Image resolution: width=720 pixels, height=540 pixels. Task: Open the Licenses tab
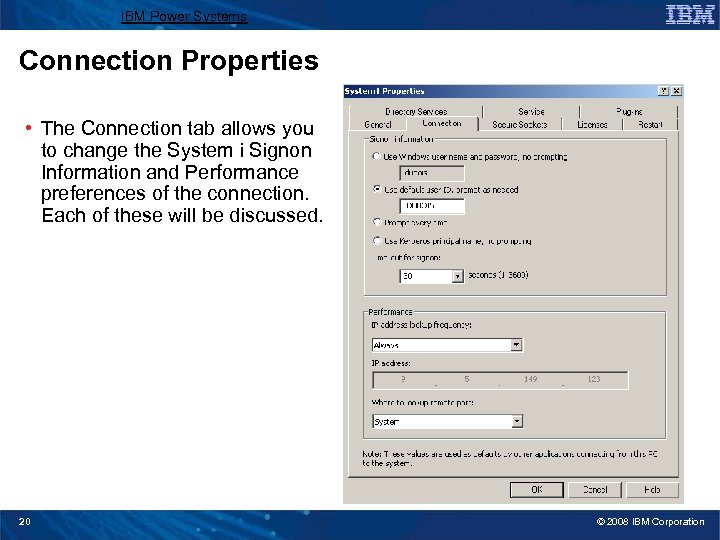(592, 124)
